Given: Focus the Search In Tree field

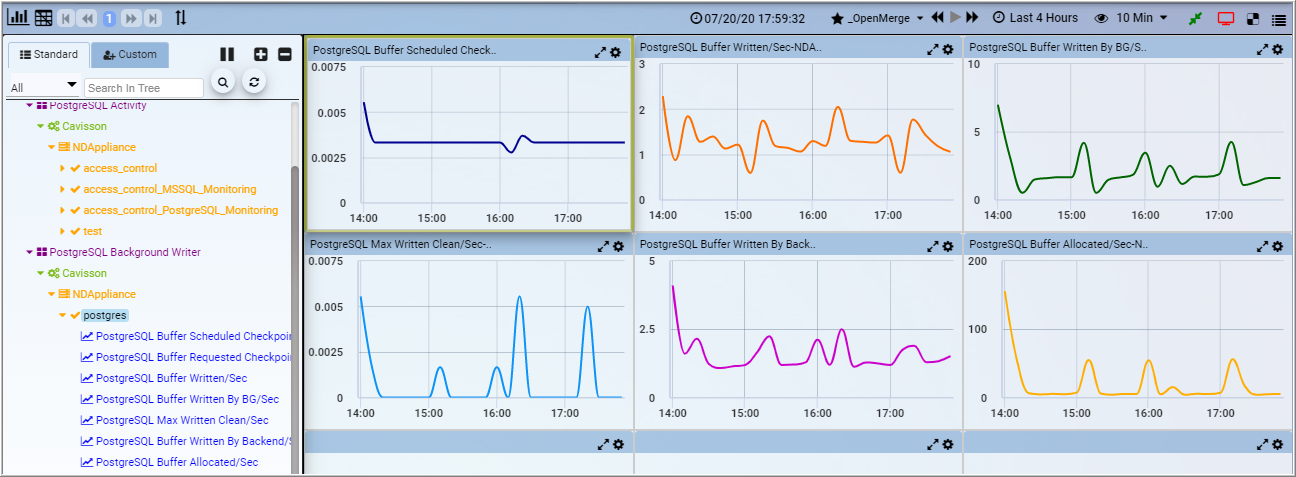Looking at the screenshot, I should click(x=144, y=88).
